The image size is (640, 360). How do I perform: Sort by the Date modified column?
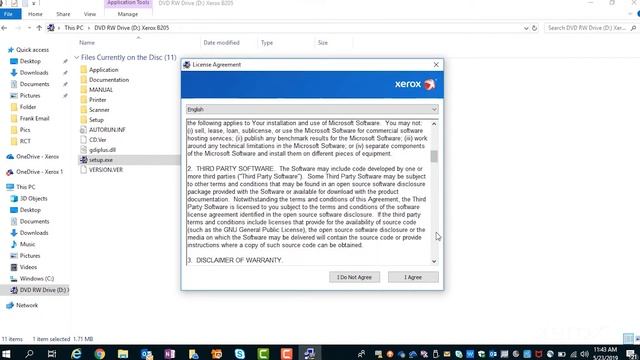[222, 42]
